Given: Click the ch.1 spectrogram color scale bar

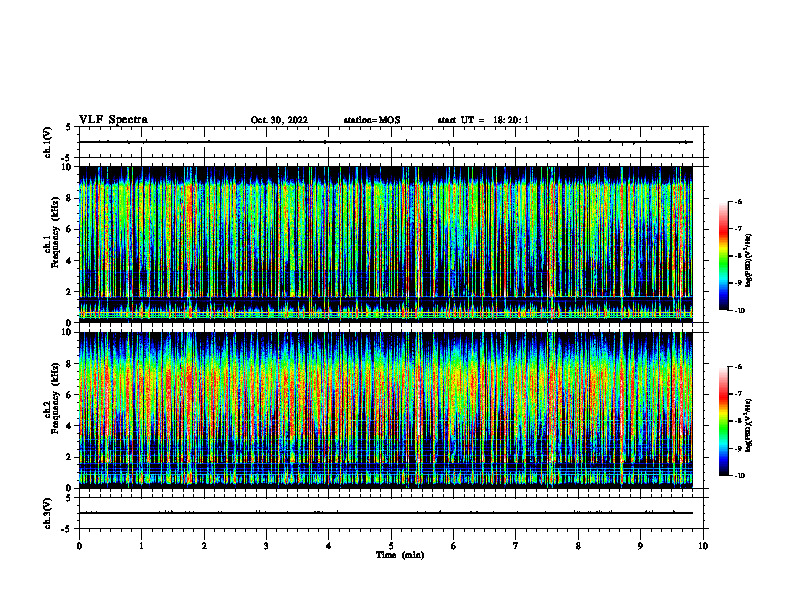Looking at the screenshot, I should [x=724, y=256].
